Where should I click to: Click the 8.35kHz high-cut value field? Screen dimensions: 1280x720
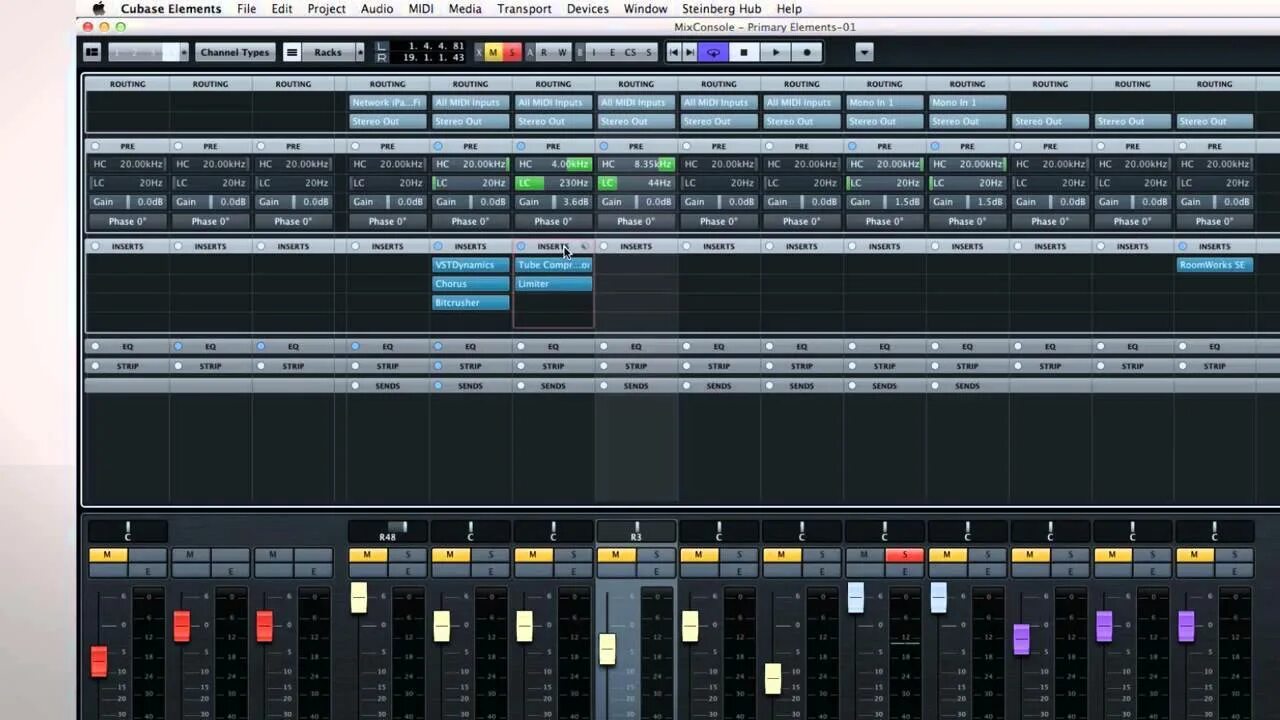[x=636, y=164]
